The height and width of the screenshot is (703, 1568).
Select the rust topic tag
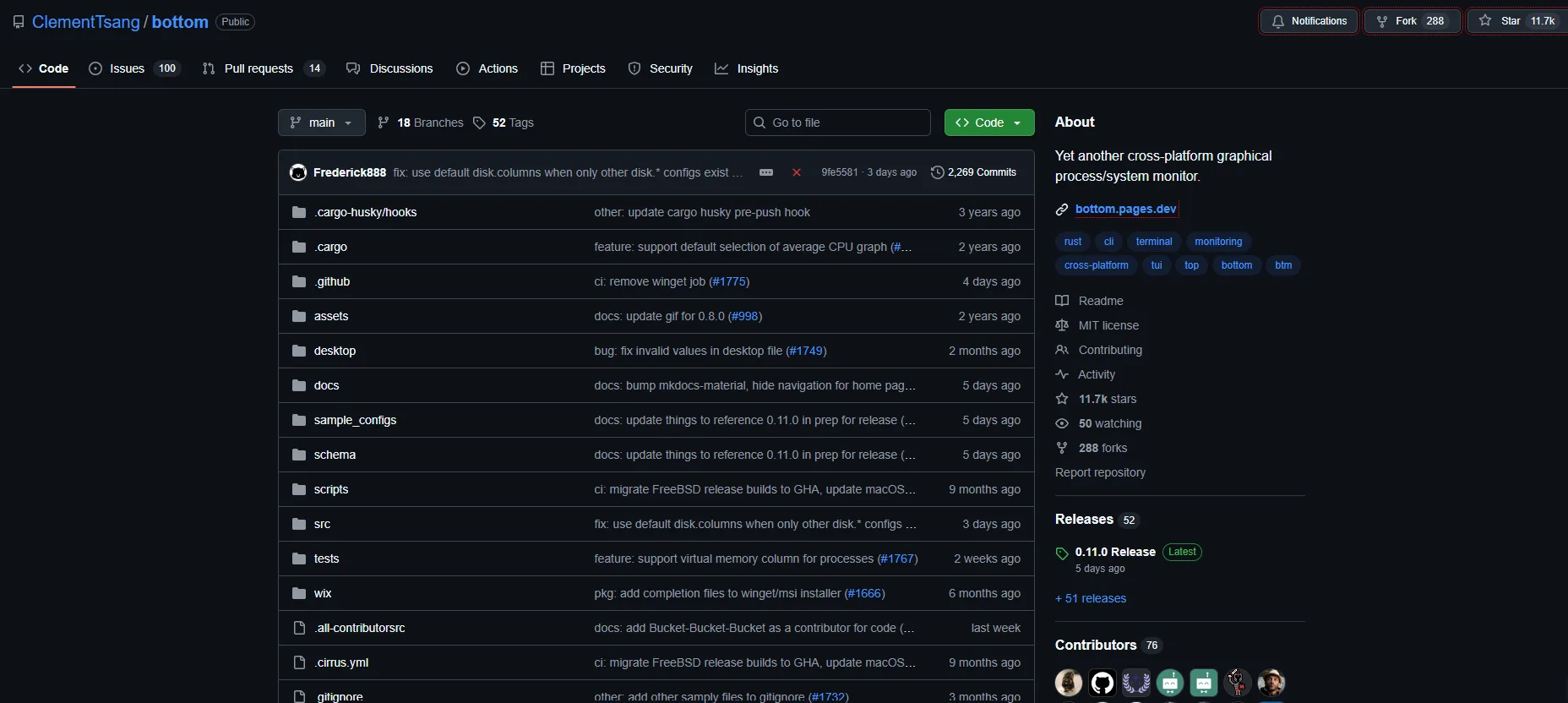pyautogui.click(x=1073, y=242)
